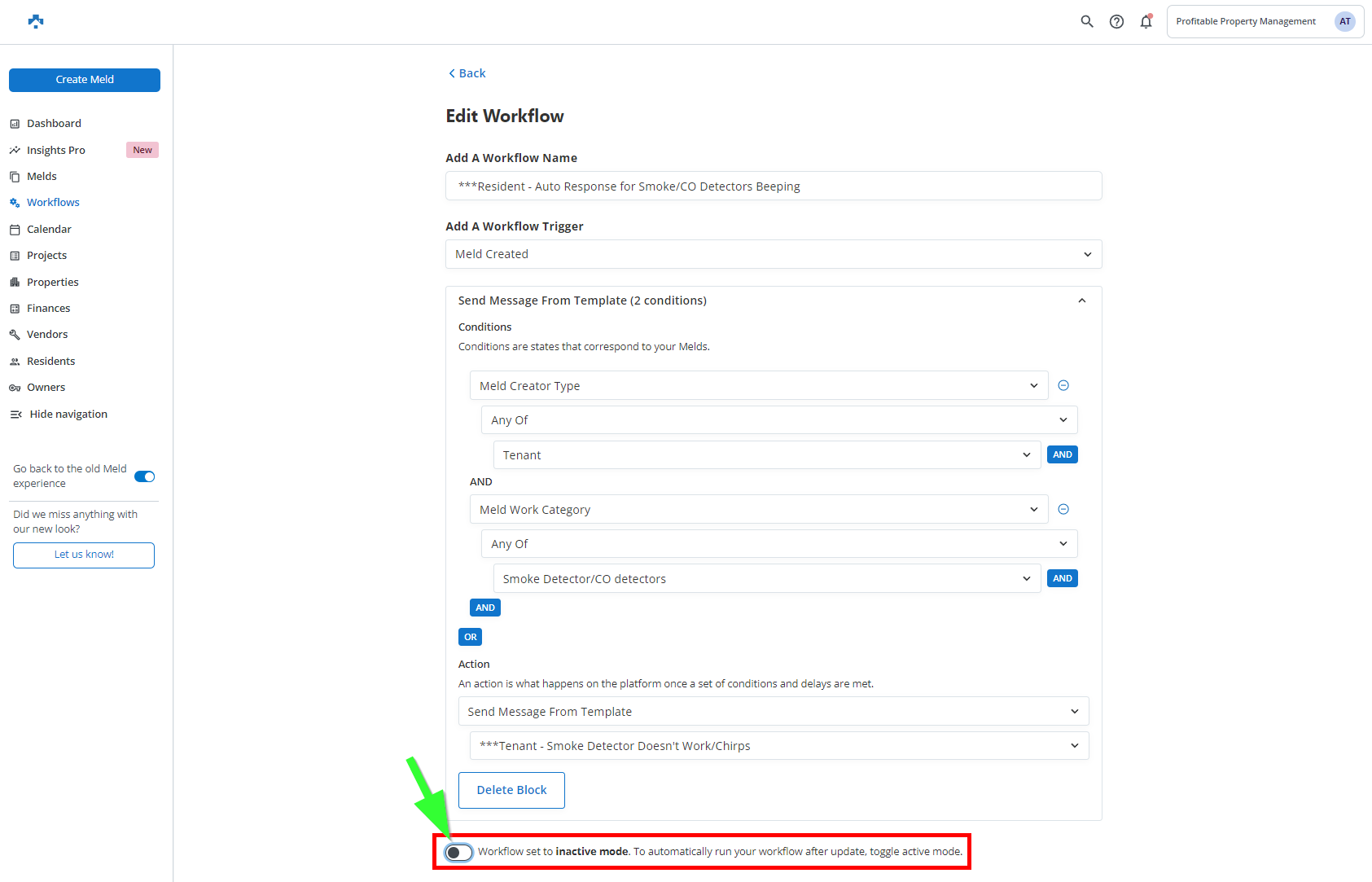Click the OR condition button
The width and height of the screenshot is (1372, 882).
click(x=470, y=637)
